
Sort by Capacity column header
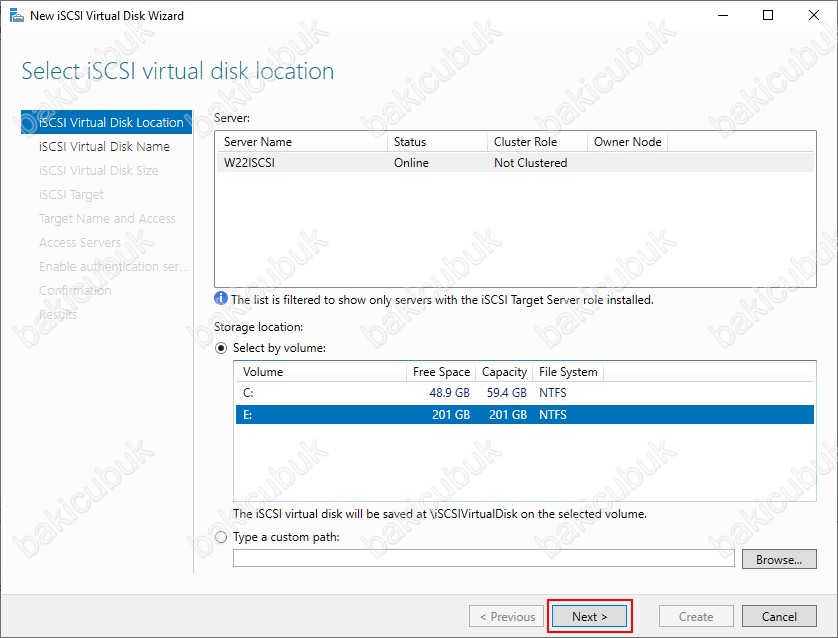[x=504, y=372]
